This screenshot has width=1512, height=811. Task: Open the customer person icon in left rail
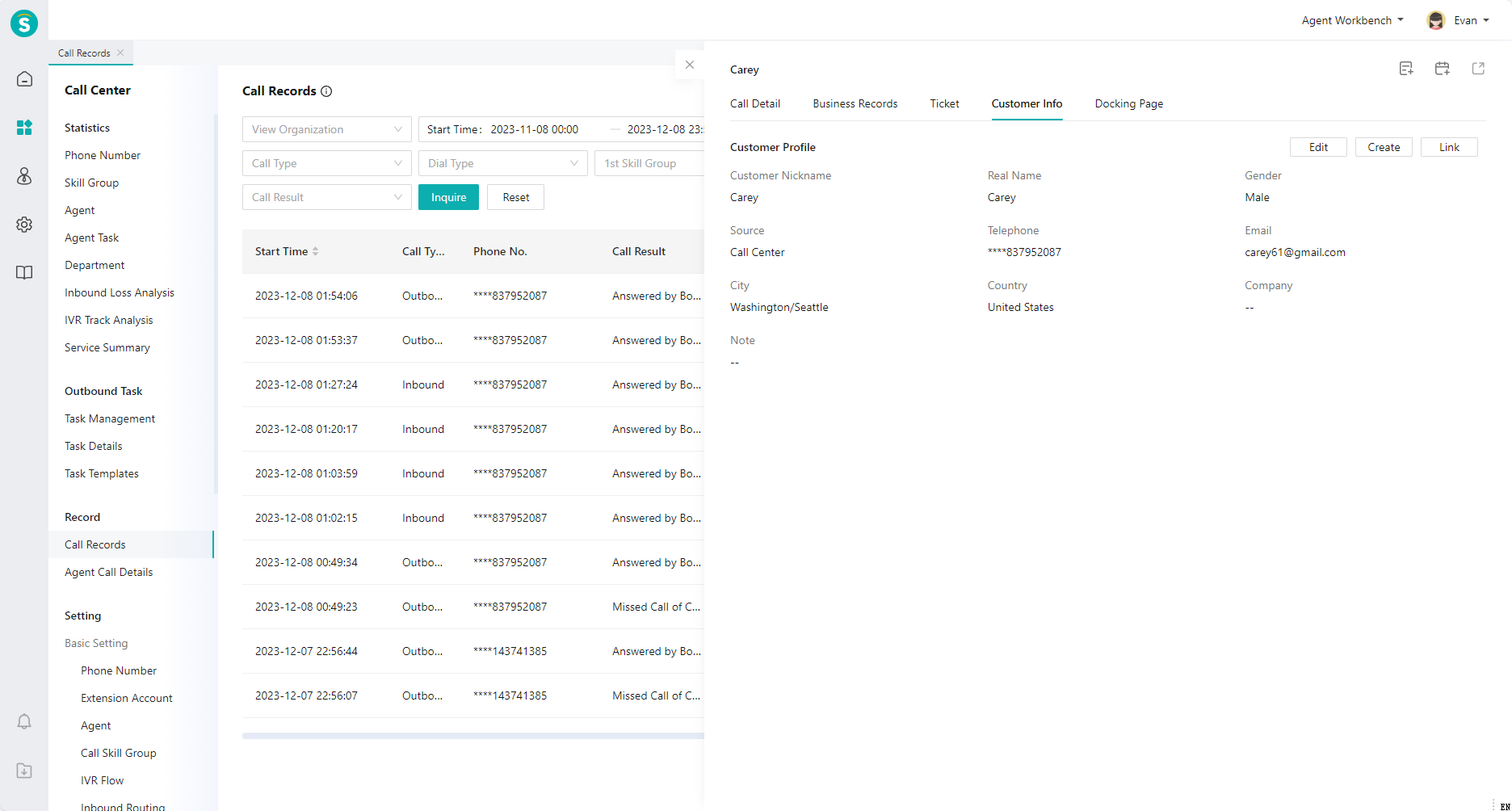pyautogui.click(x=24, y=176)
